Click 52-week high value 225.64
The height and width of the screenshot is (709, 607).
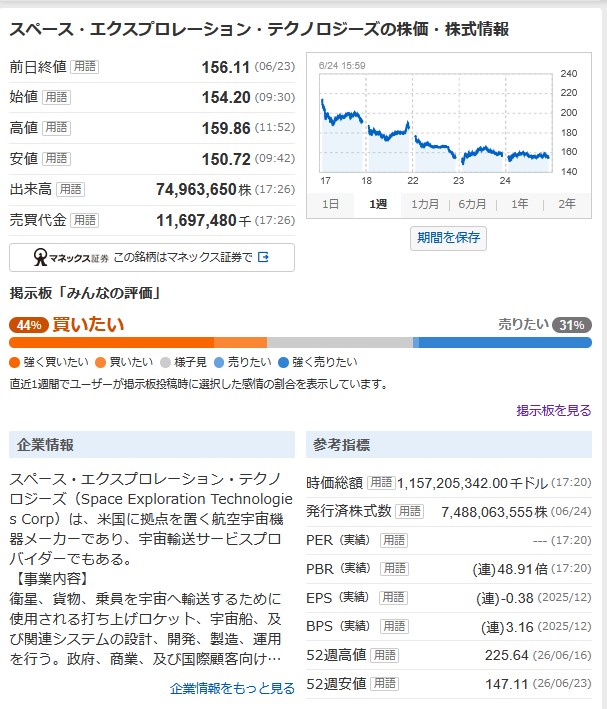point(507,656)
